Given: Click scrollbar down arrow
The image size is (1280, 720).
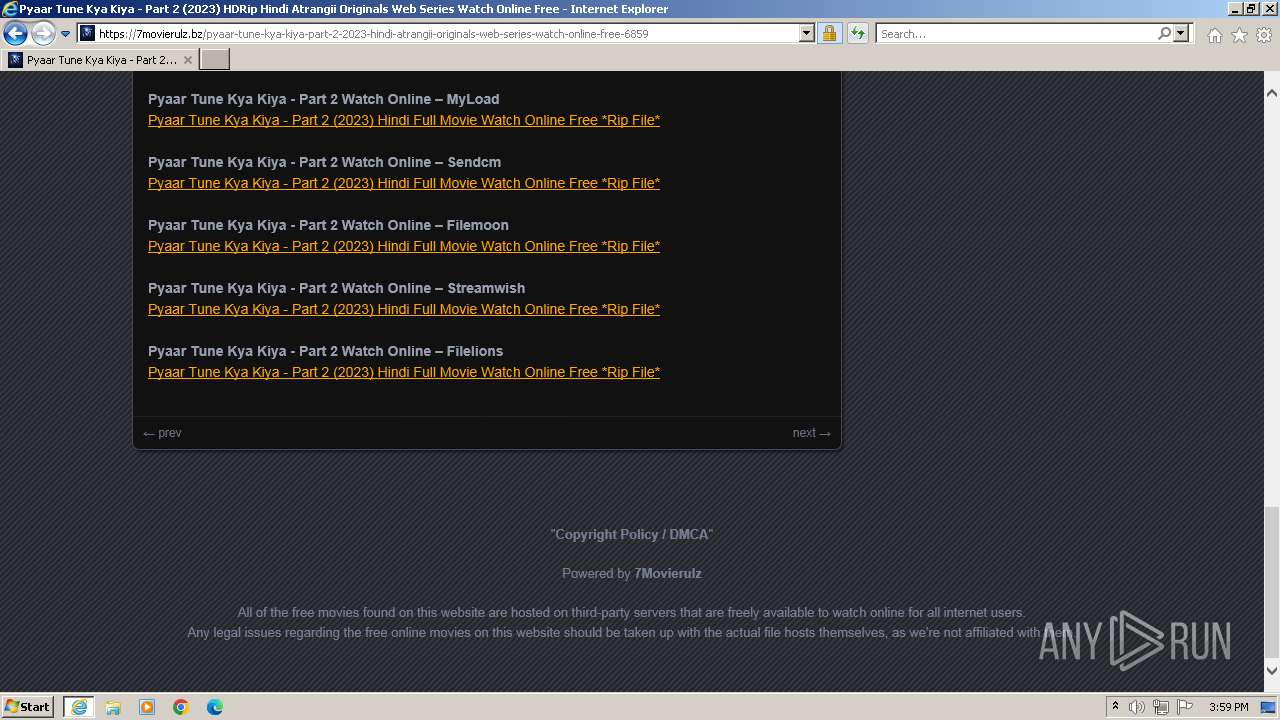Looking at the screenshot, I should pos(1272,671).
